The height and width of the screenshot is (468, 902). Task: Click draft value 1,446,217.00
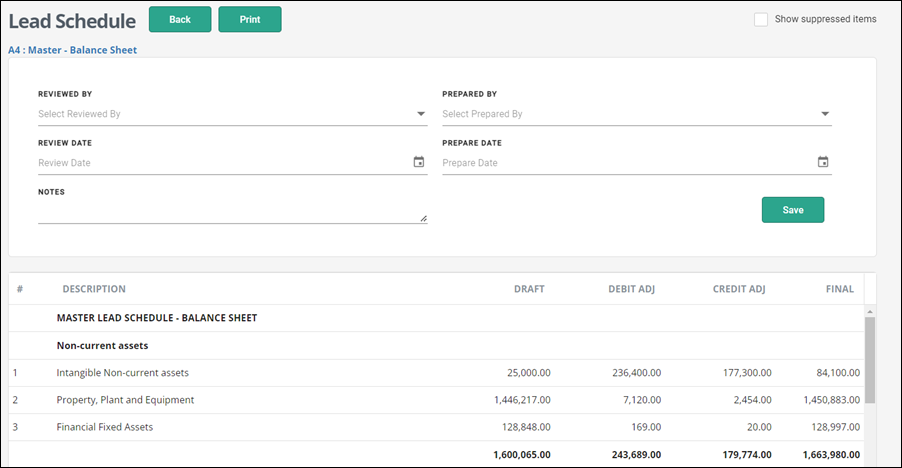(x=522, y=400)
